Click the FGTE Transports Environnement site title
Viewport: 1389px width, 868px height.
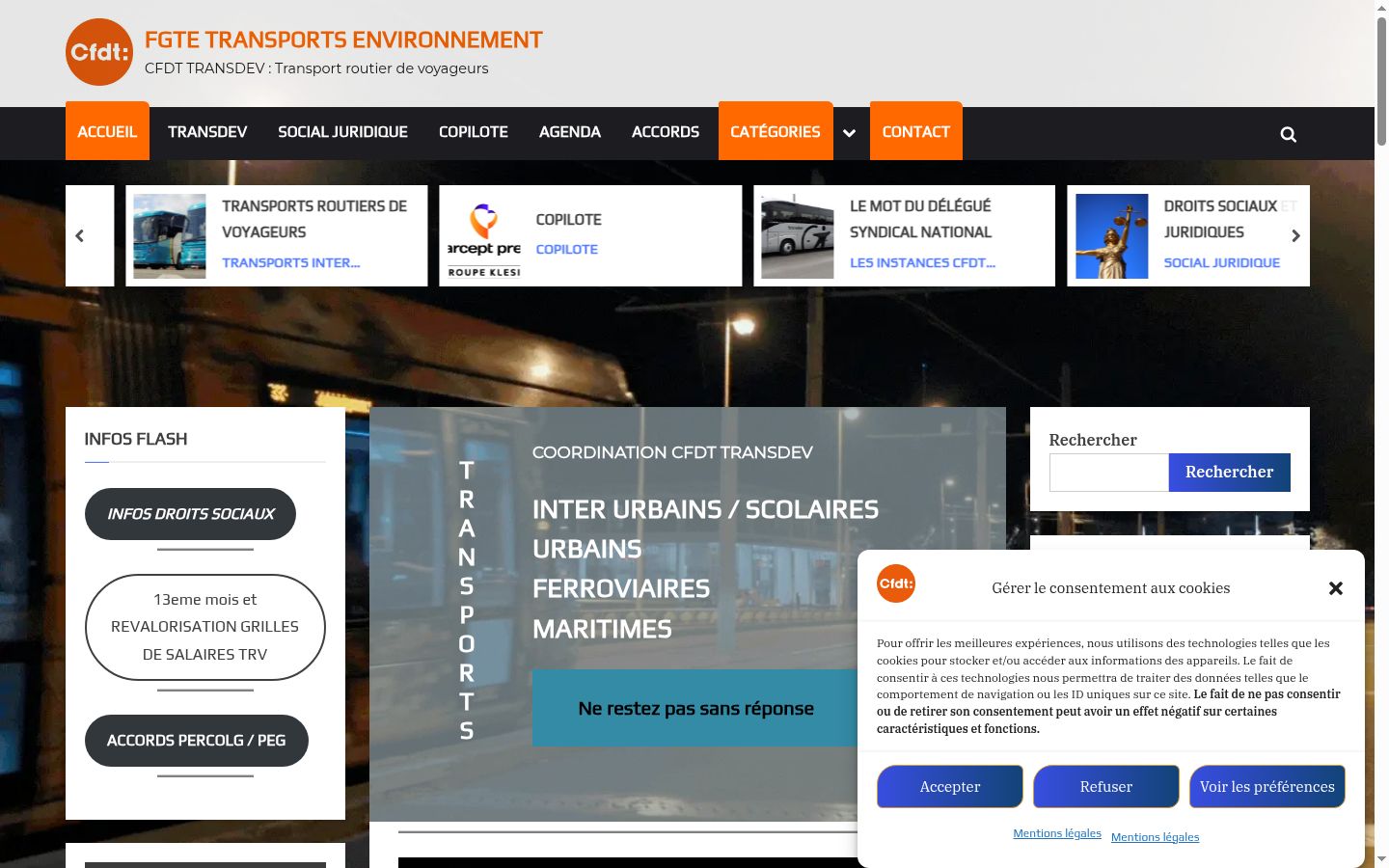(x=343, y=40)
